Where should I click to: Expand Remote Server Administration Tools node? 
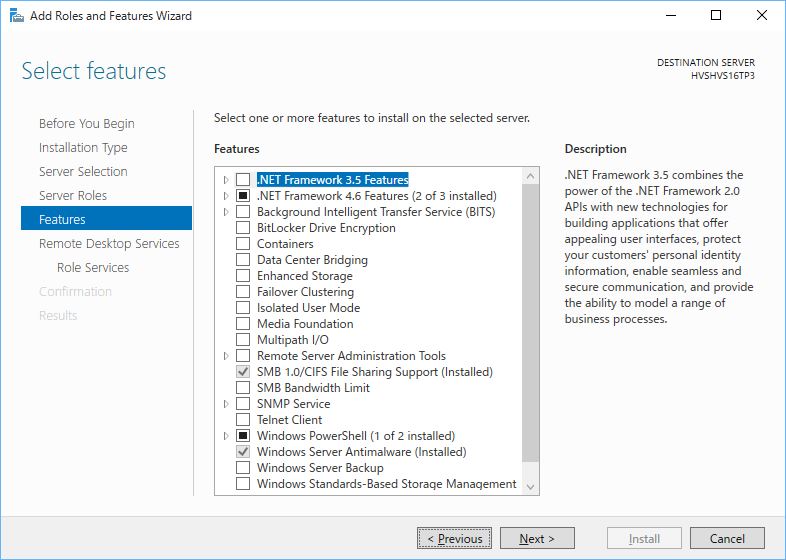[226, 356]
